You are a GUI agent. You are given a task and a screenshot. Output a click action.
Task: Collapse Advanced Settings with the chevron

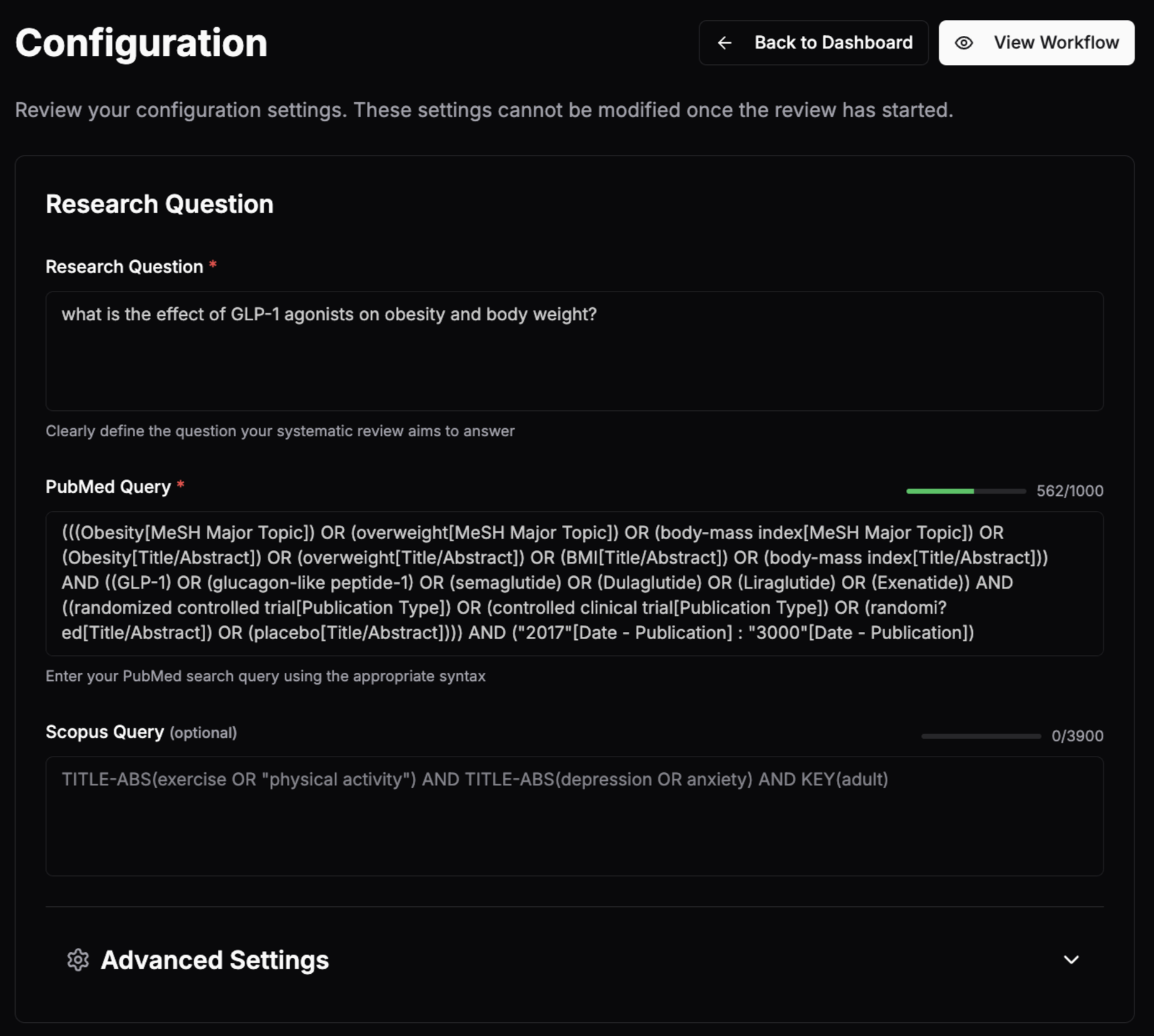coord(1071,960)
